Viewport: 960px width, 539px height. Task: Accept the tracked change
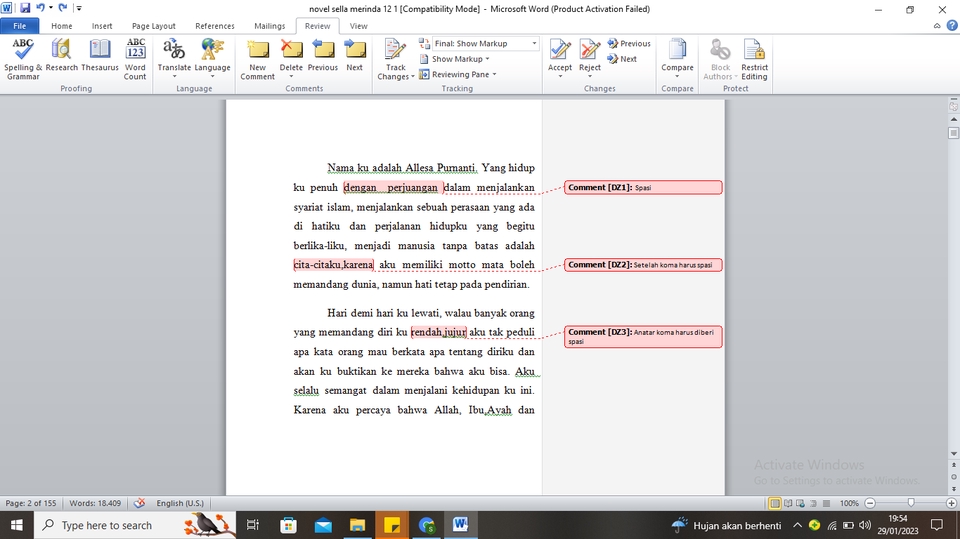tap(560, 51)
